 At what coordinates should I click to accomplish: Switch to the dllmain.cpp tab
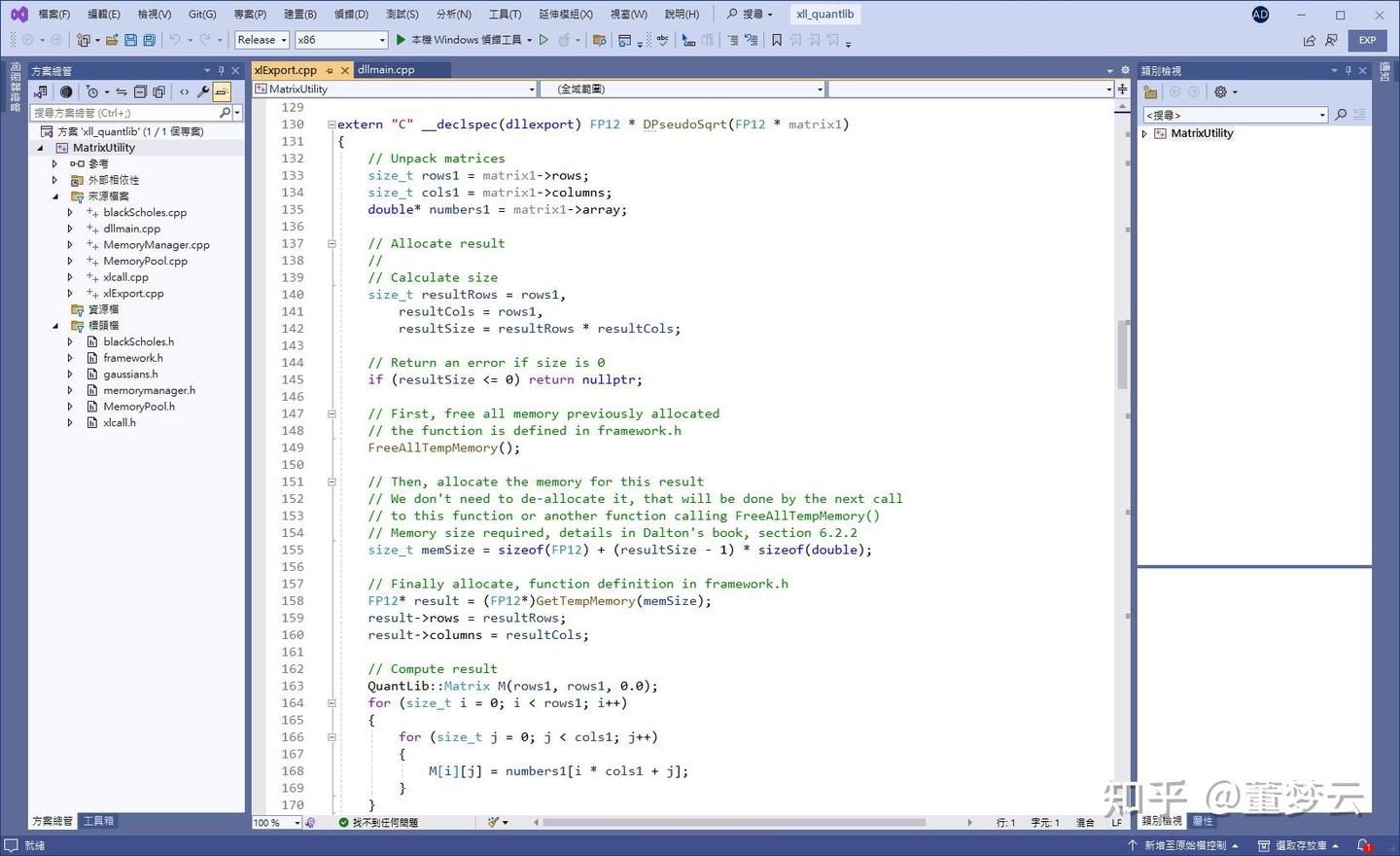click(386, 70)
